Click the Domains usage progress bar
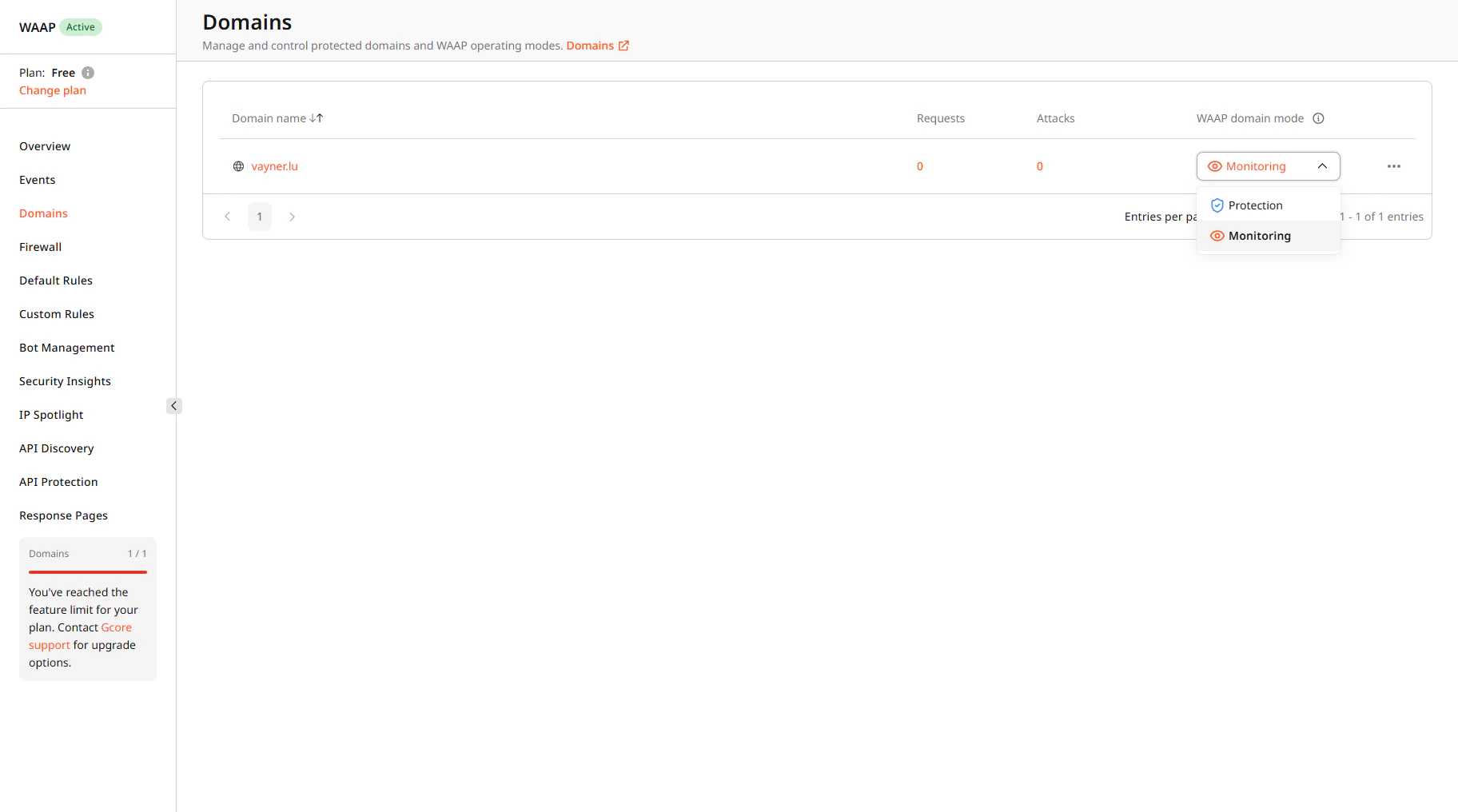 87,572
